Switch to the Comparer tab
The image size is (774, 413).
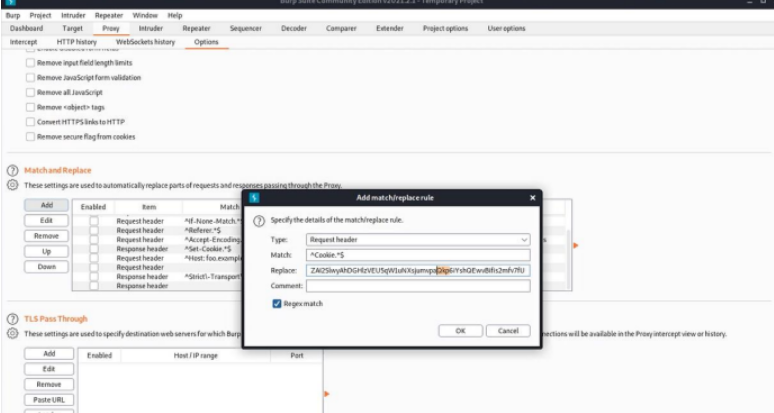coord(341,29)
